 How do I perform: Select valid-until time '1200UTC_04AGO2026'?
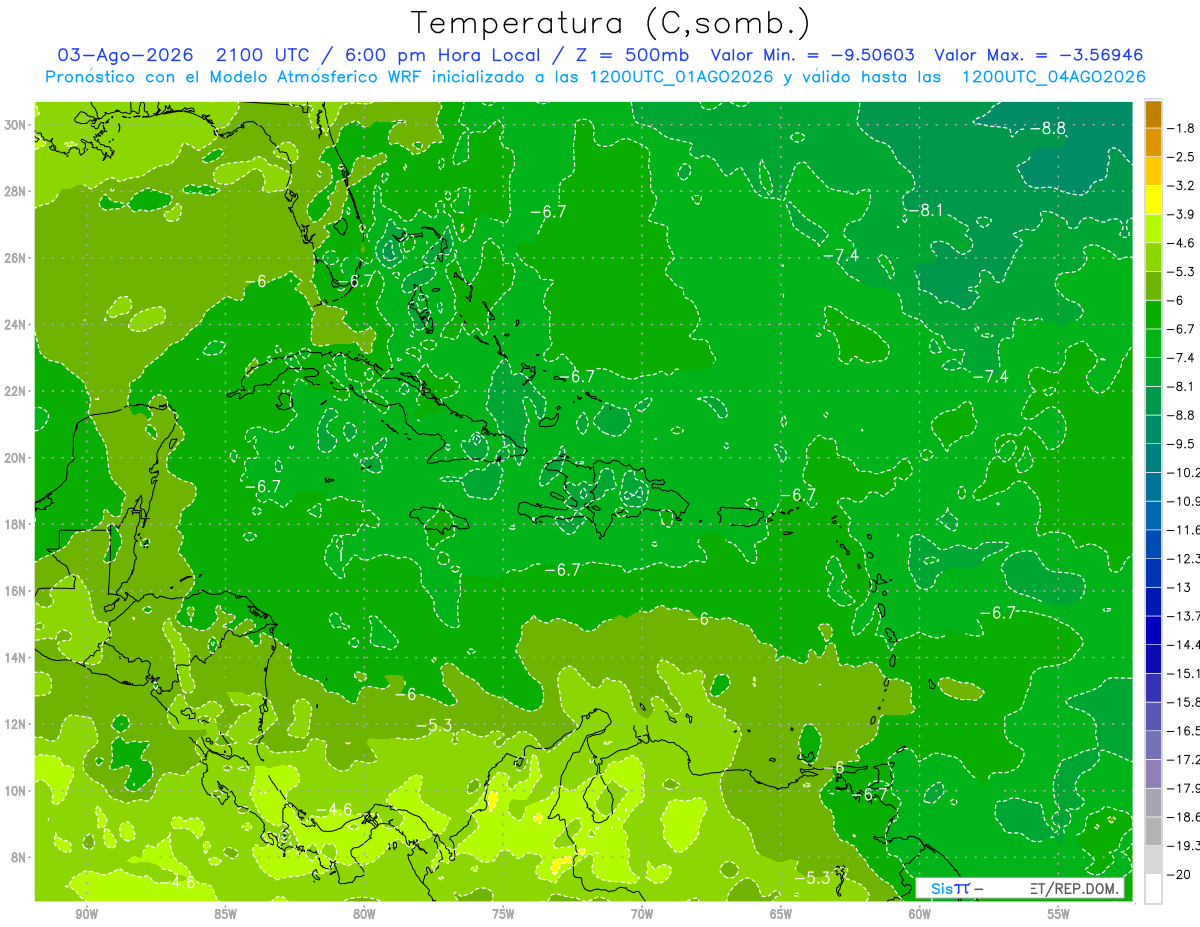click(x=1053, y=77)
